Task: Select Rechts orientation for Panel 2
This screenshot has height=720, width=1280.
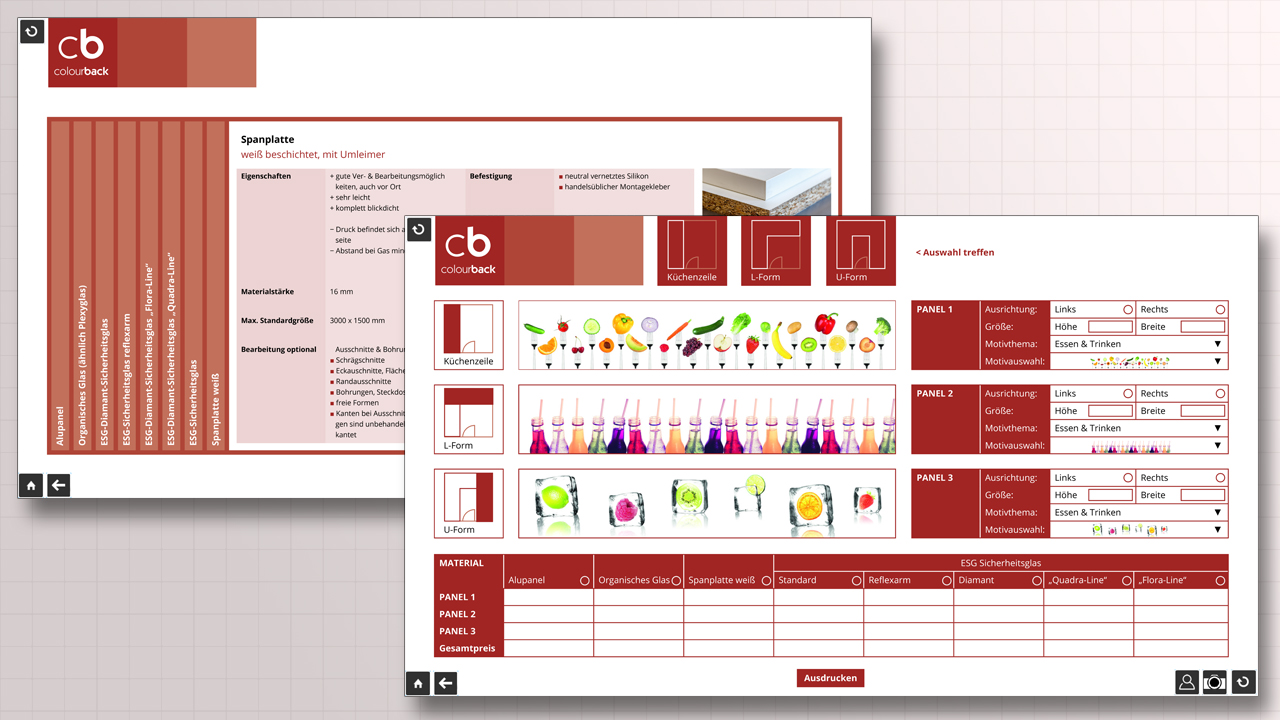Action: (1220, 394)
